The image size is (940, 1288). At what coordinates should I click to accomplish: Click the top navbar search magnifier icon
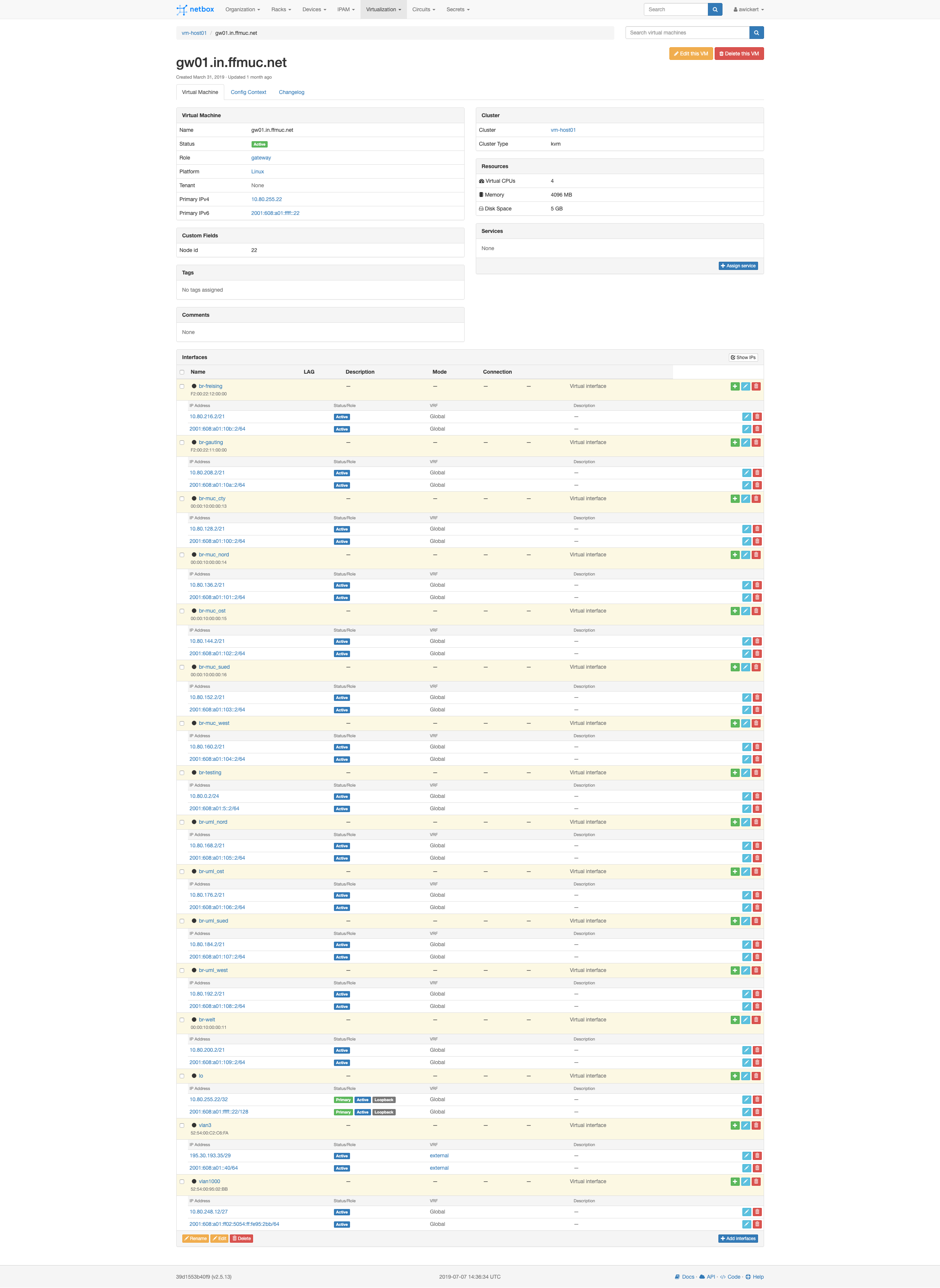coord(715,10)
